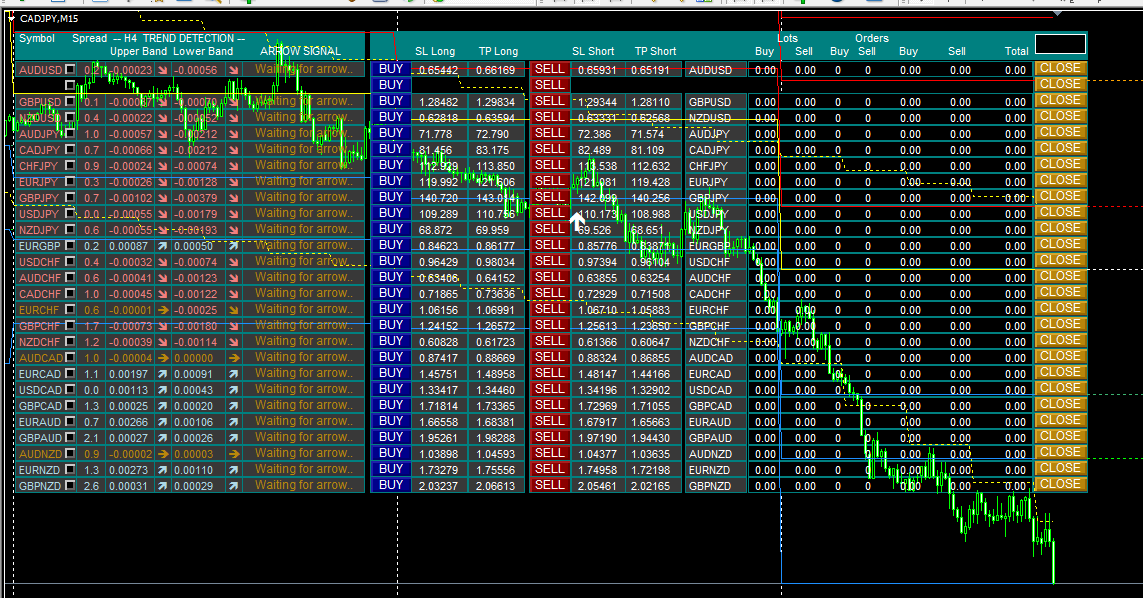Click the GBPCHF upper band down-trend arrow
This screenshot has height=598, width=1143.
162,326
